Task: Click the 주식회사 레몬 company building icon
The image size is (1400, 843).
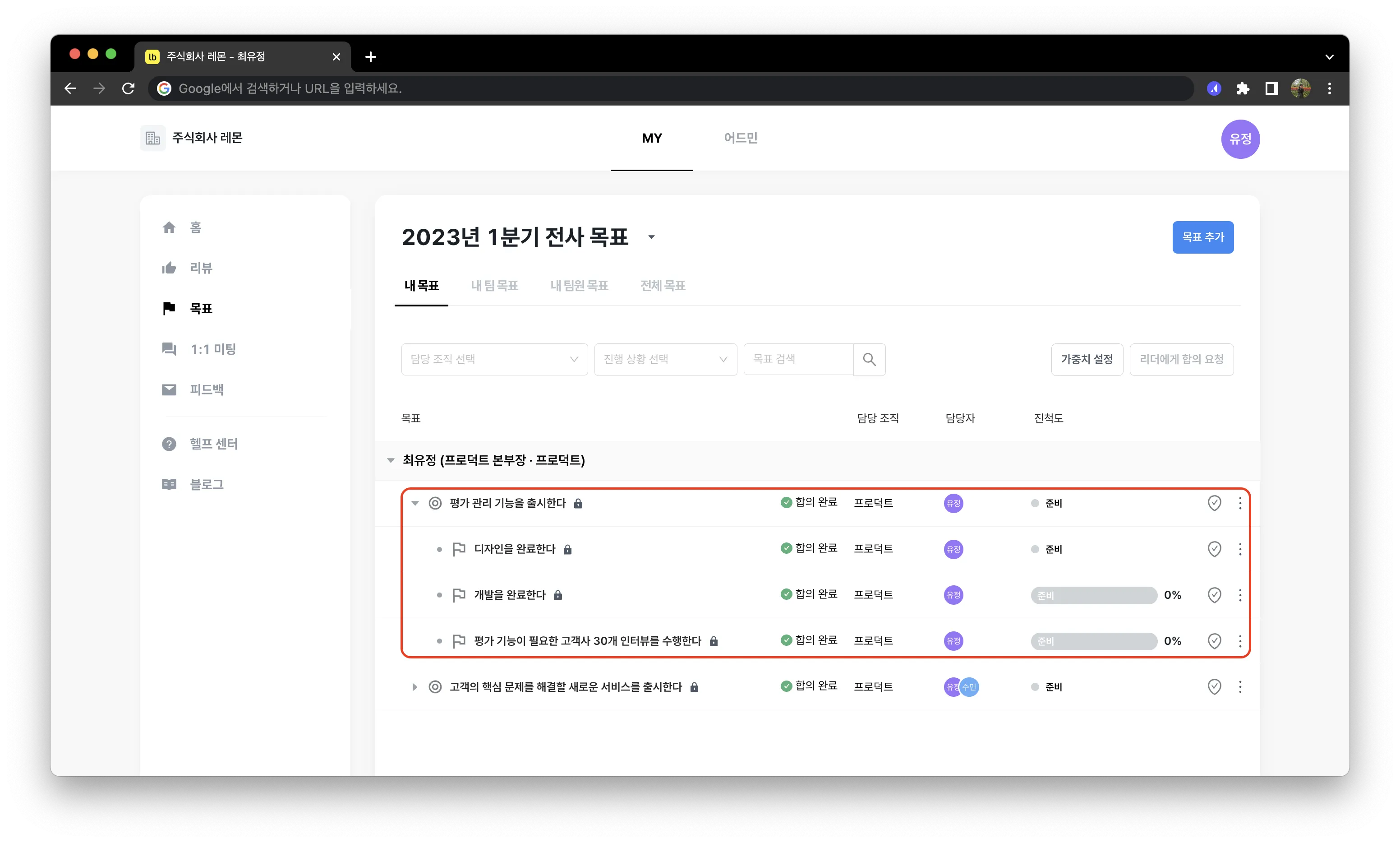Action: pyautogui.click(x=153, y=138)
